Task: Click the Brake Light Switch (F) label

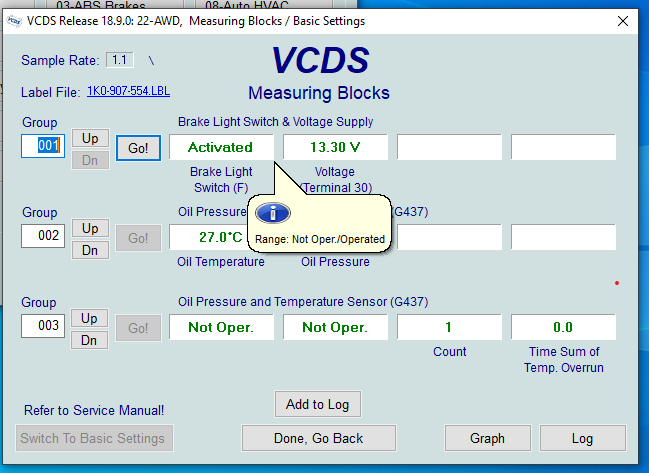Action: [221, 180]
